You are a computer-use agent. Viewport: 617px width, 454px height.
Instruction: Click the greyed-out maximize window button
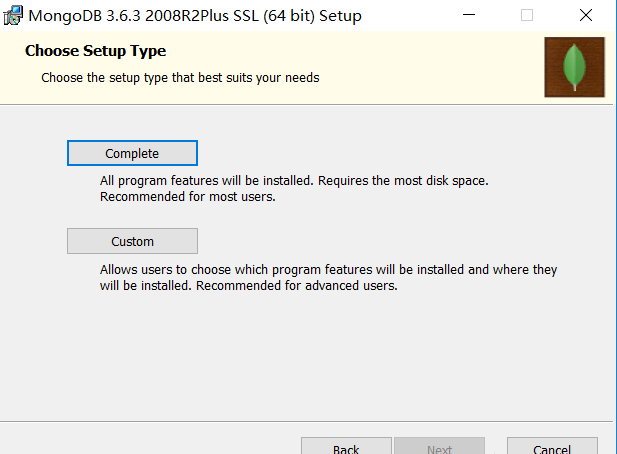coord(526,15)
